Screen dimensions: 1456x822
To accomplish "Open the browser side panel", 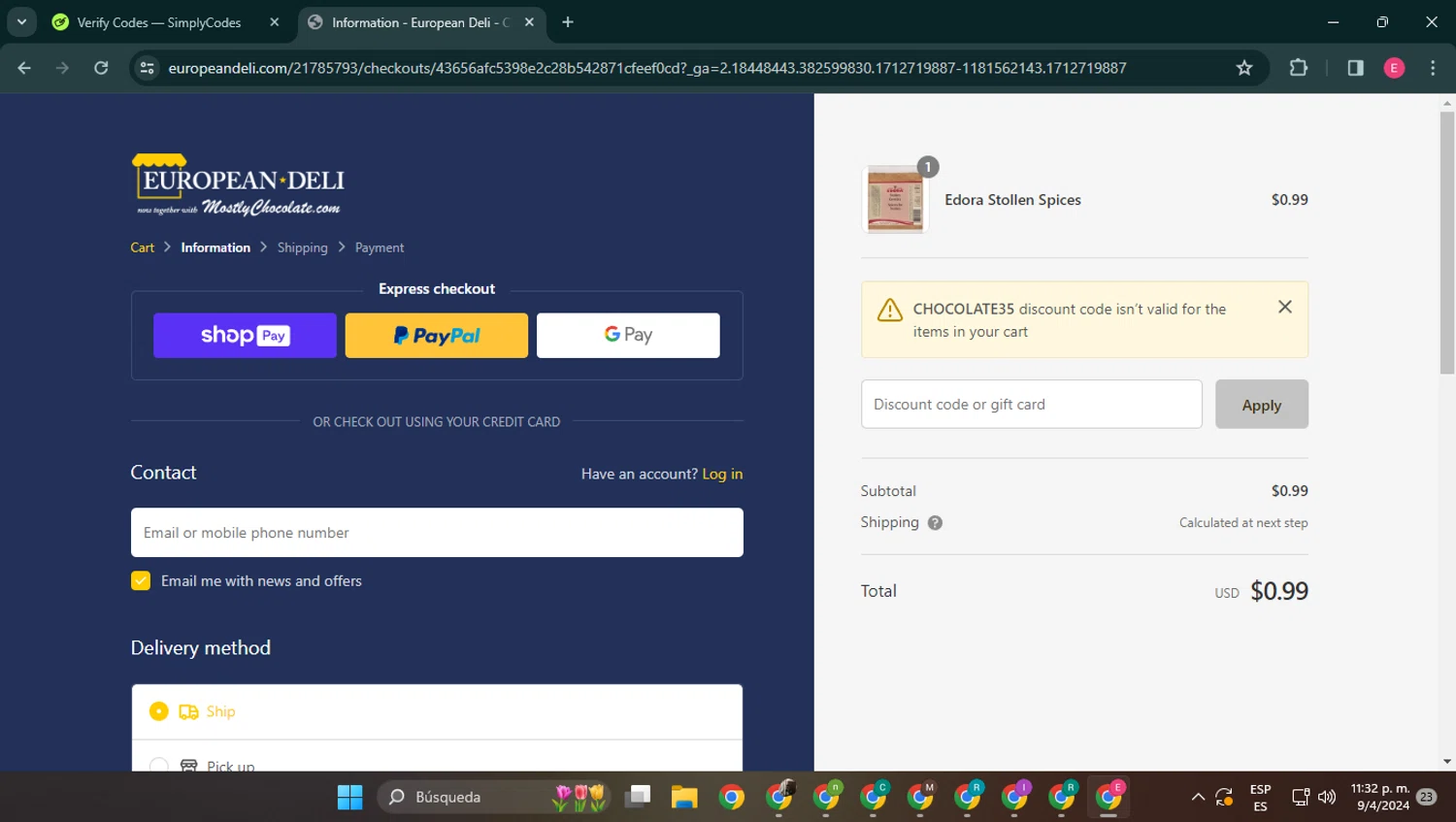I will tap(1355, 68).
